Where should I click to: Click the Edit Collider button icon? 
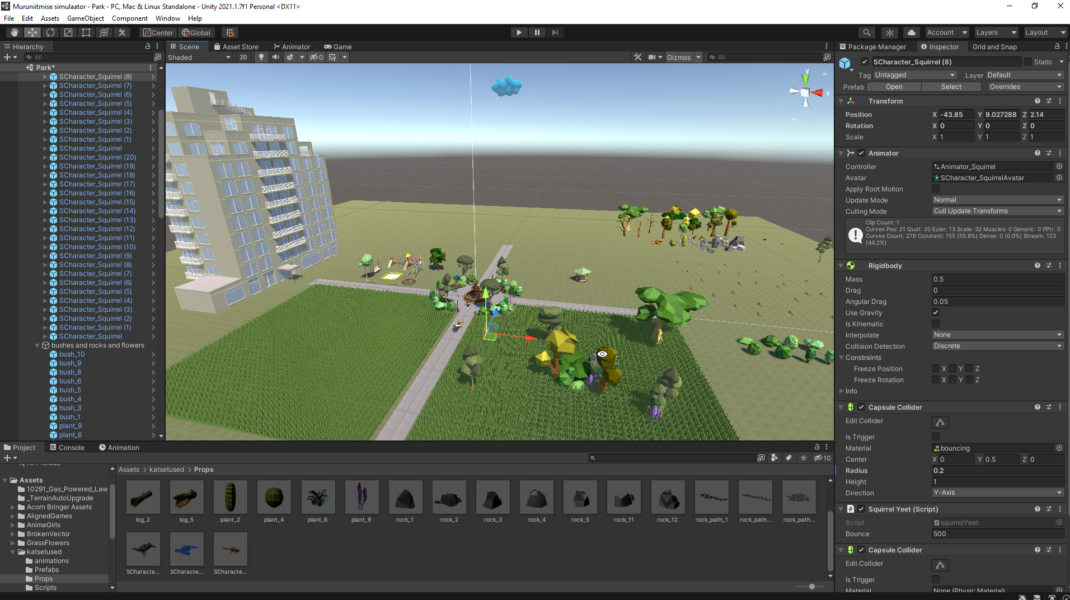940,422
